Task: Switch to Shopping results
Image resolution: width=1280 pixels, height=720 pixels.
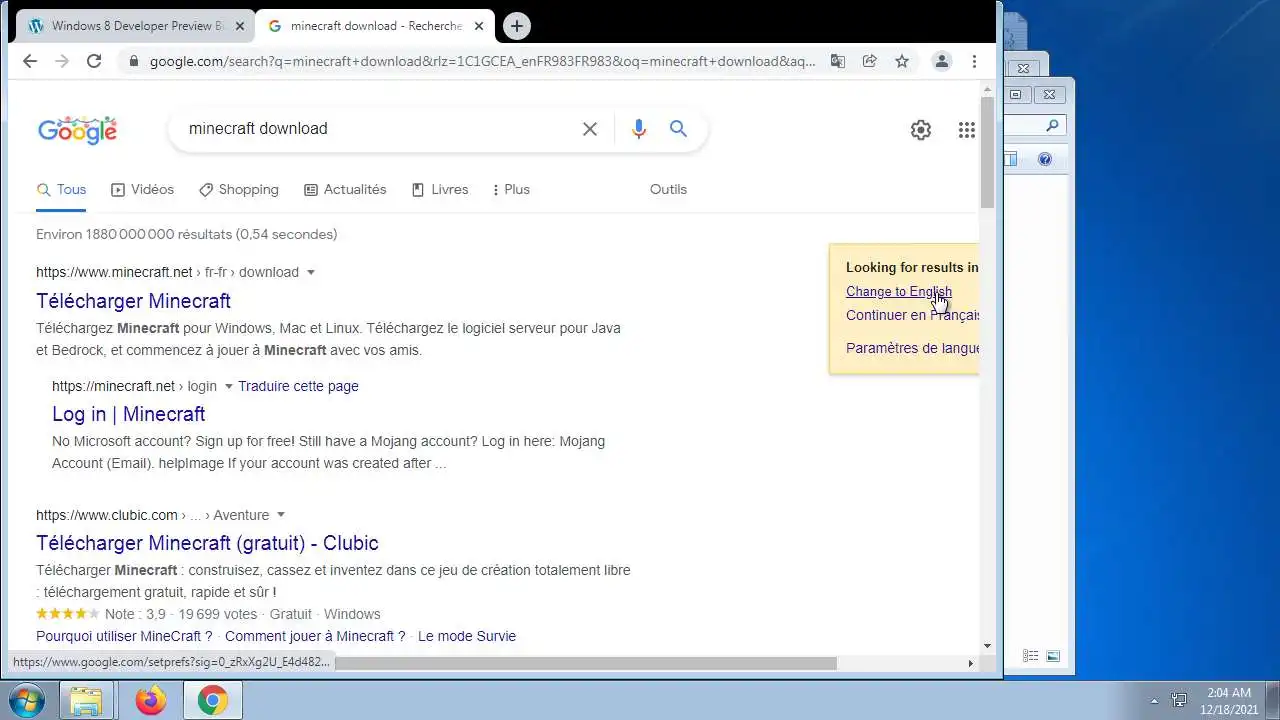Action: 239,189
